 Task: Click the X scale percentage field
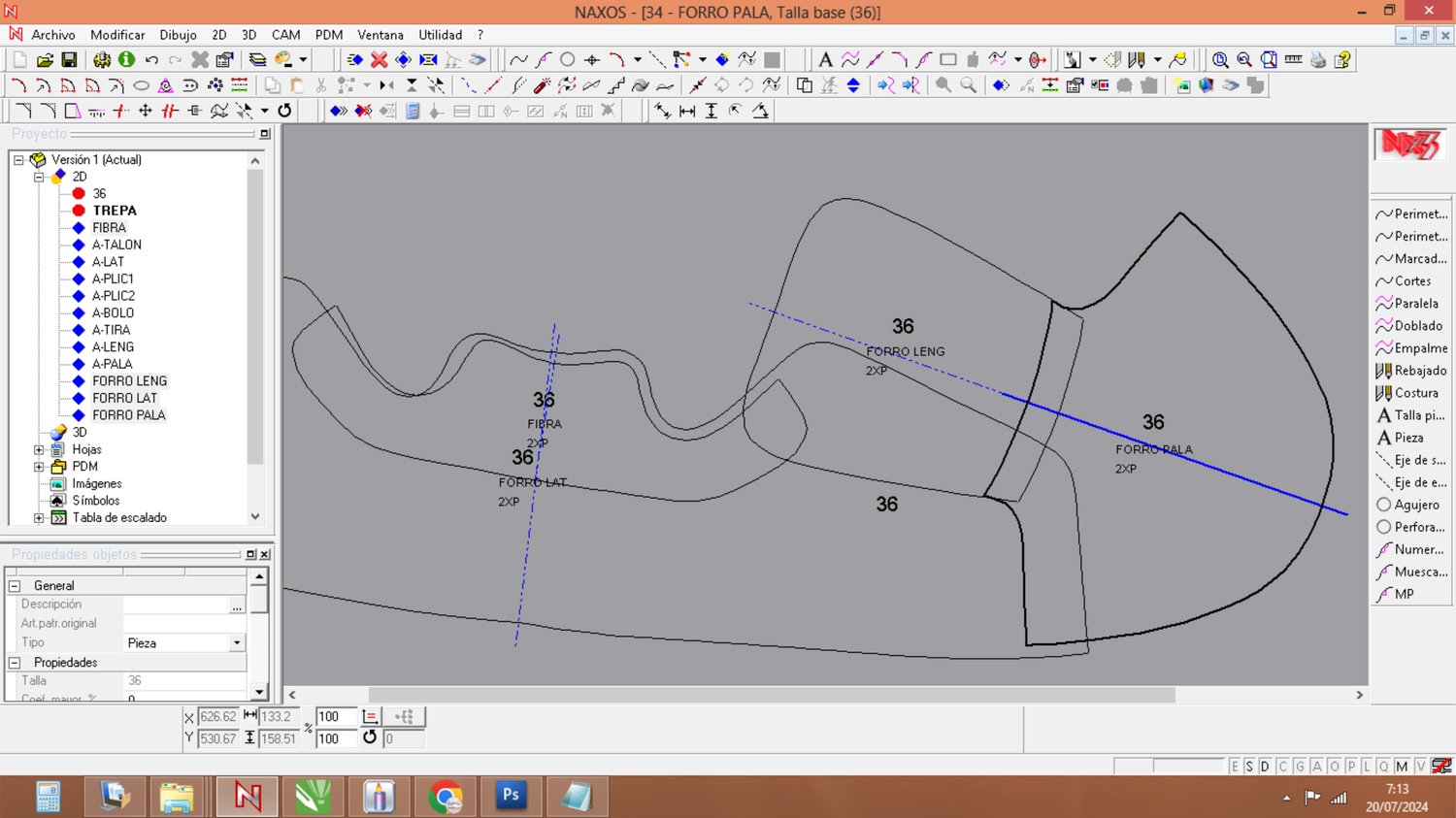(336, 717)
